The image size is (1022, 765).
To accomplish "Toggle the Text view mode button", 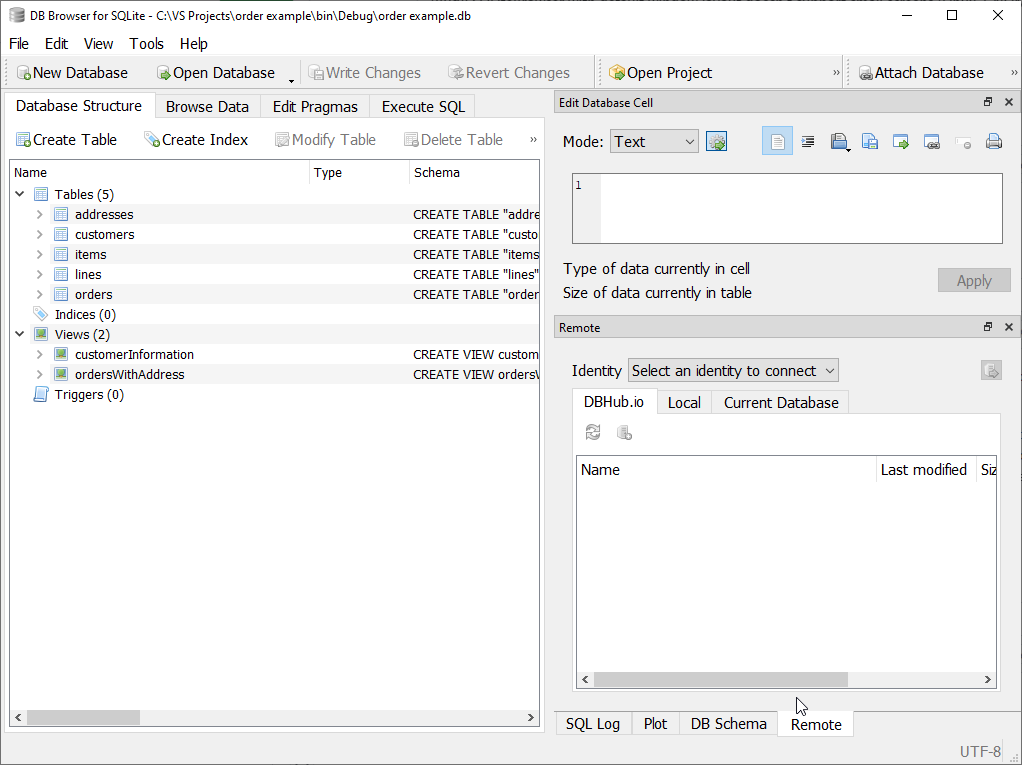I will click(777, 141).
